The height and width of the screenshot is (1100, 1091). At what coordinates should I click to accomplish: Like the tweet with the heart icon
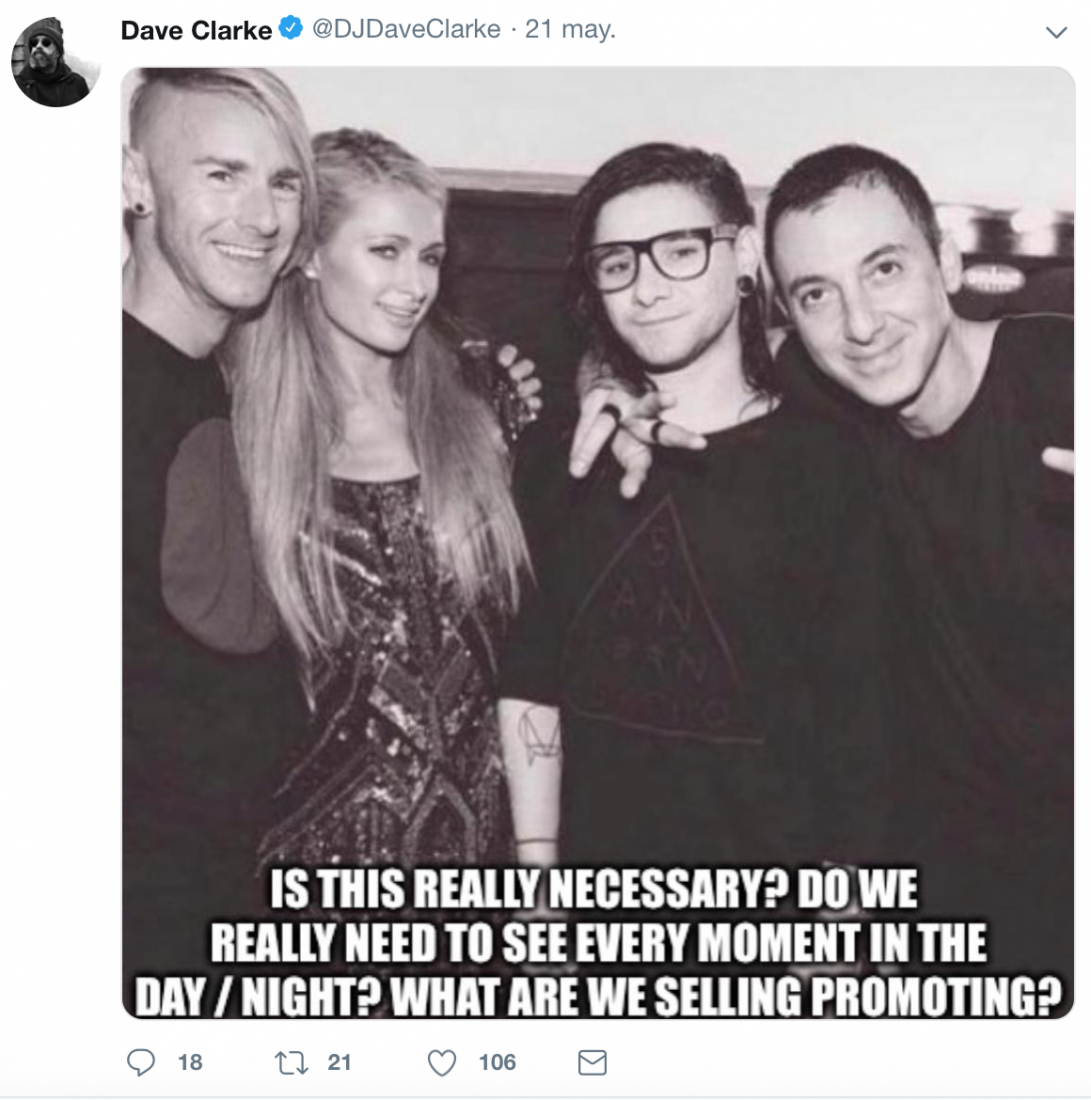(x=442, y=1062)
